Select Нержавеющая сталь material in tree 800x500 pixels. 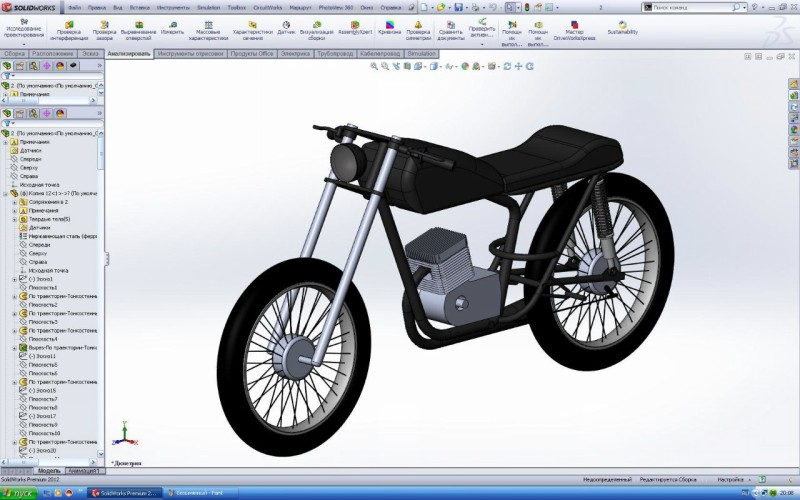click(x=58, y=236)
